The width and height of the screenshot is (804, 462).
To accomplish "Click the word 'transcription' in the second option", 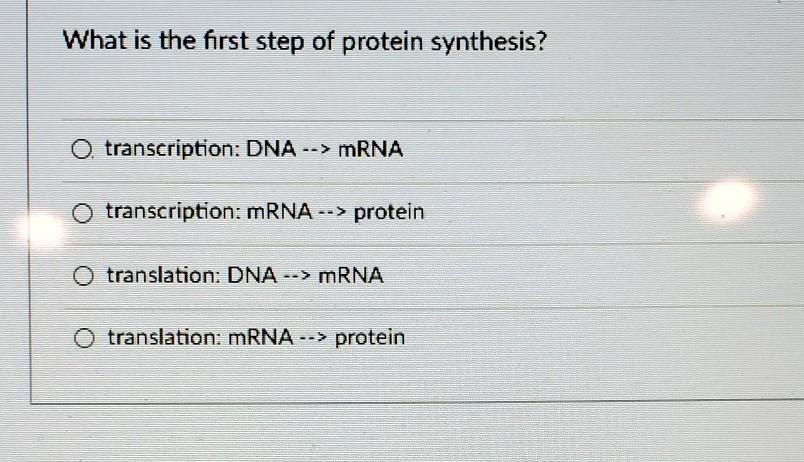I will (173, 212).
